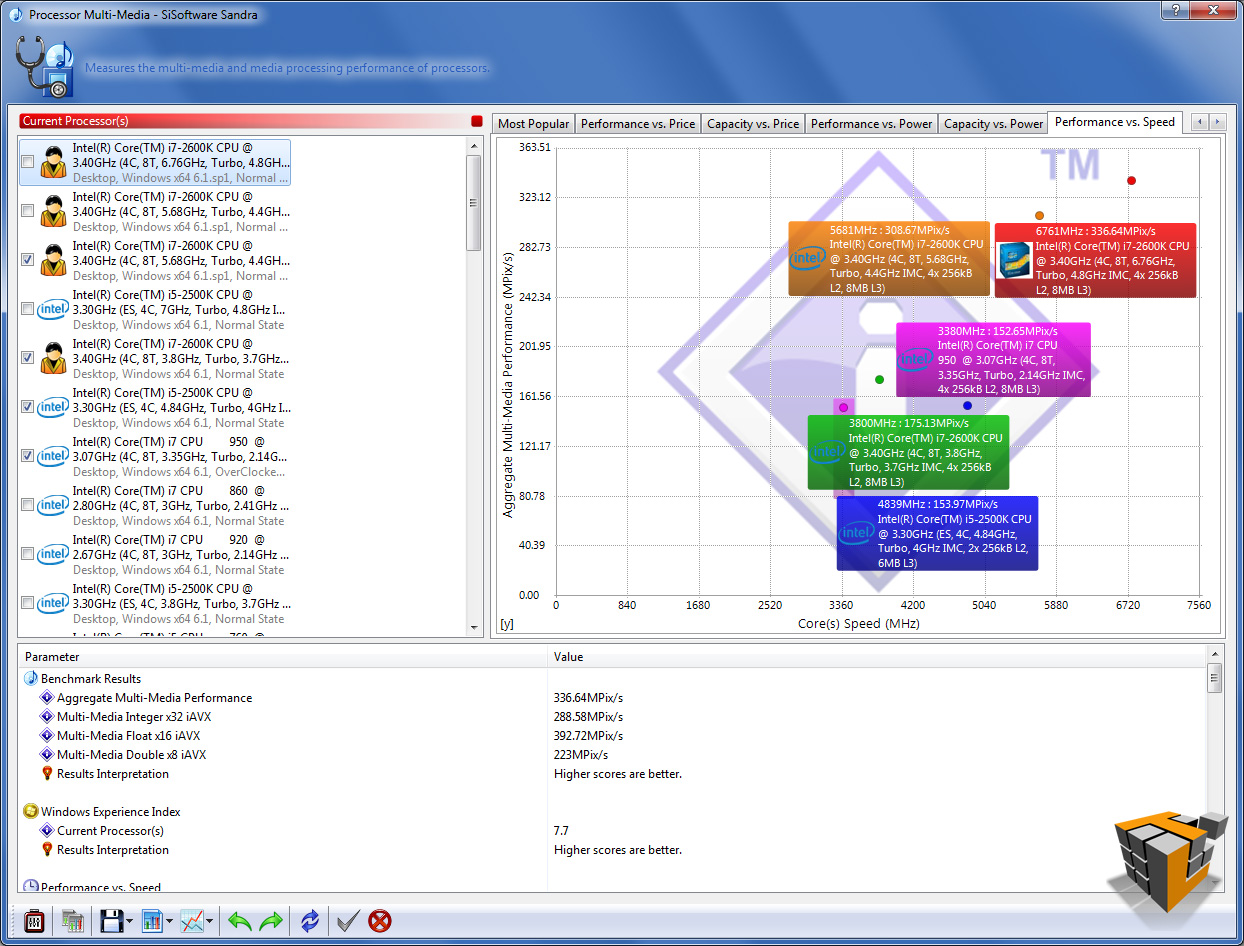
Task: Click the orange data point on chart
Action: point(1039,215)
